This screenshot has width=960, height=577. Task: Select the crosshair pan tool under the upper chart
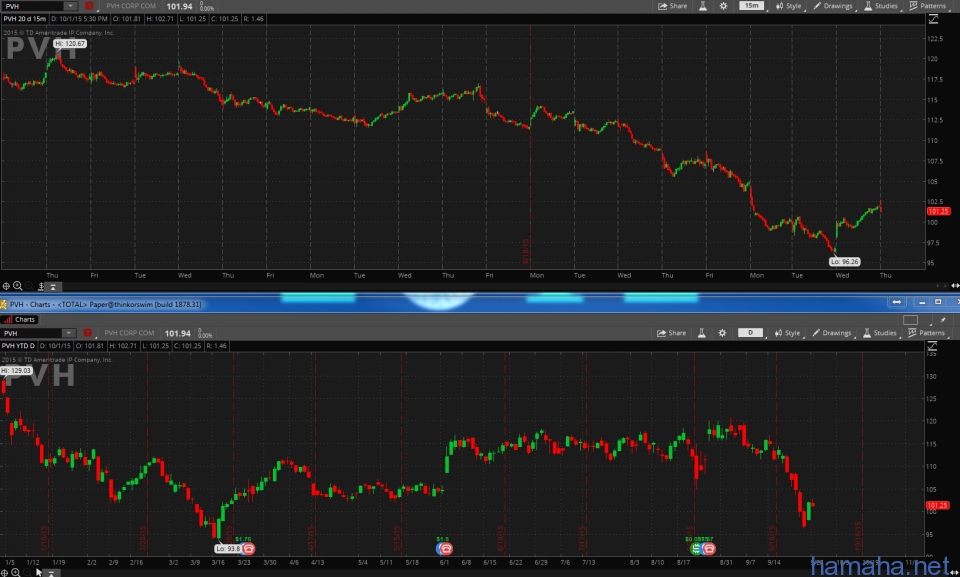(6, 286)
